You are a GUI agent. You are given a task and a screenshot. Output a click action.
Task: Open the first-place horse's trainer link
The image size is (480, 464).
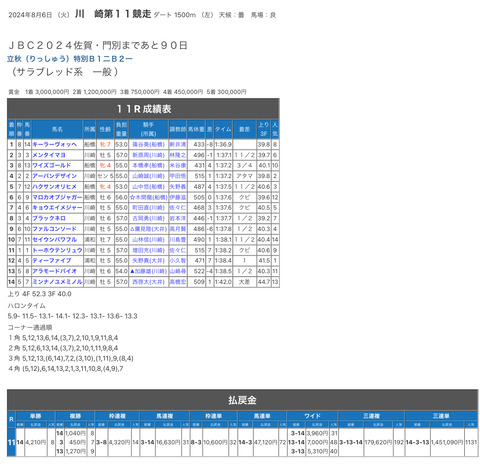178,144
